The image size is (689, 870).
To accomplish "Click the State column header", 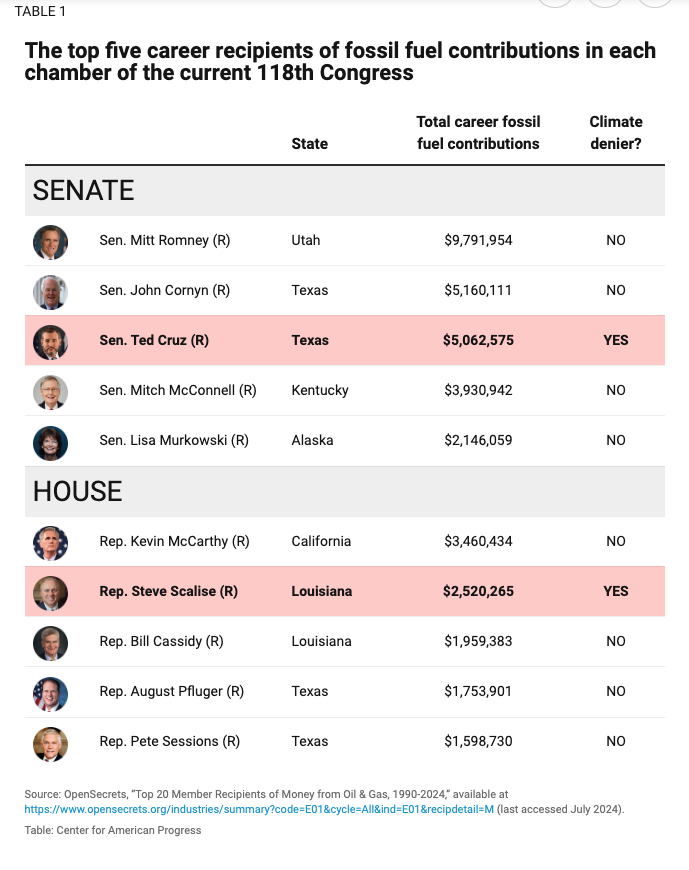I will point(309,144).
